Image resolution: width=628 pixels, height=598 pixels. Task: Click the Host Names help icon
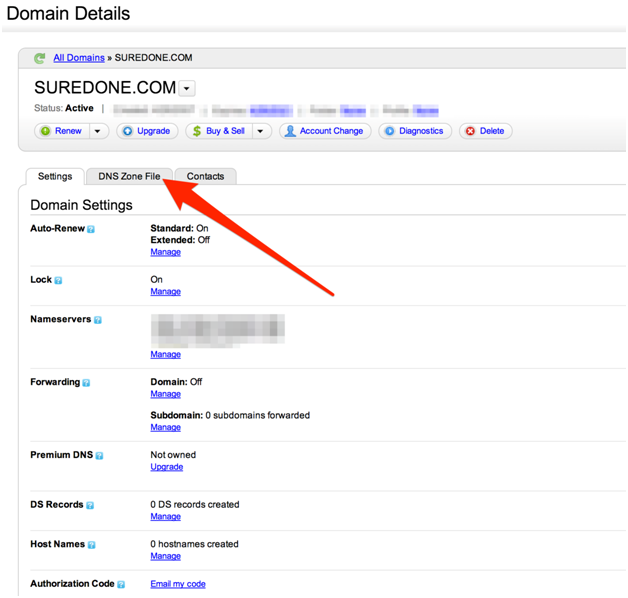pos(91,545)
